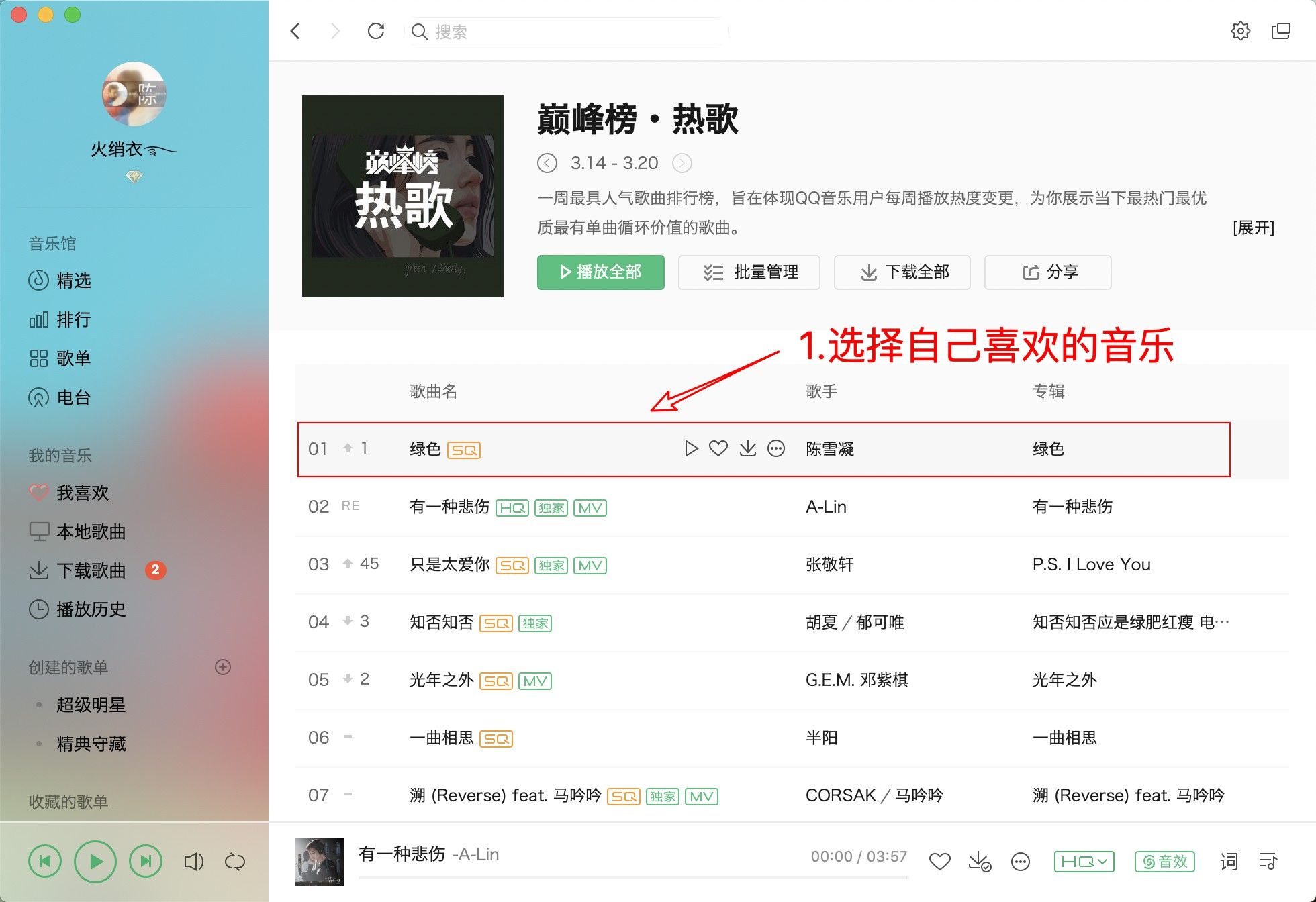Open artist A-Lin in the list

pyautogui.click(x=826, y=507)
